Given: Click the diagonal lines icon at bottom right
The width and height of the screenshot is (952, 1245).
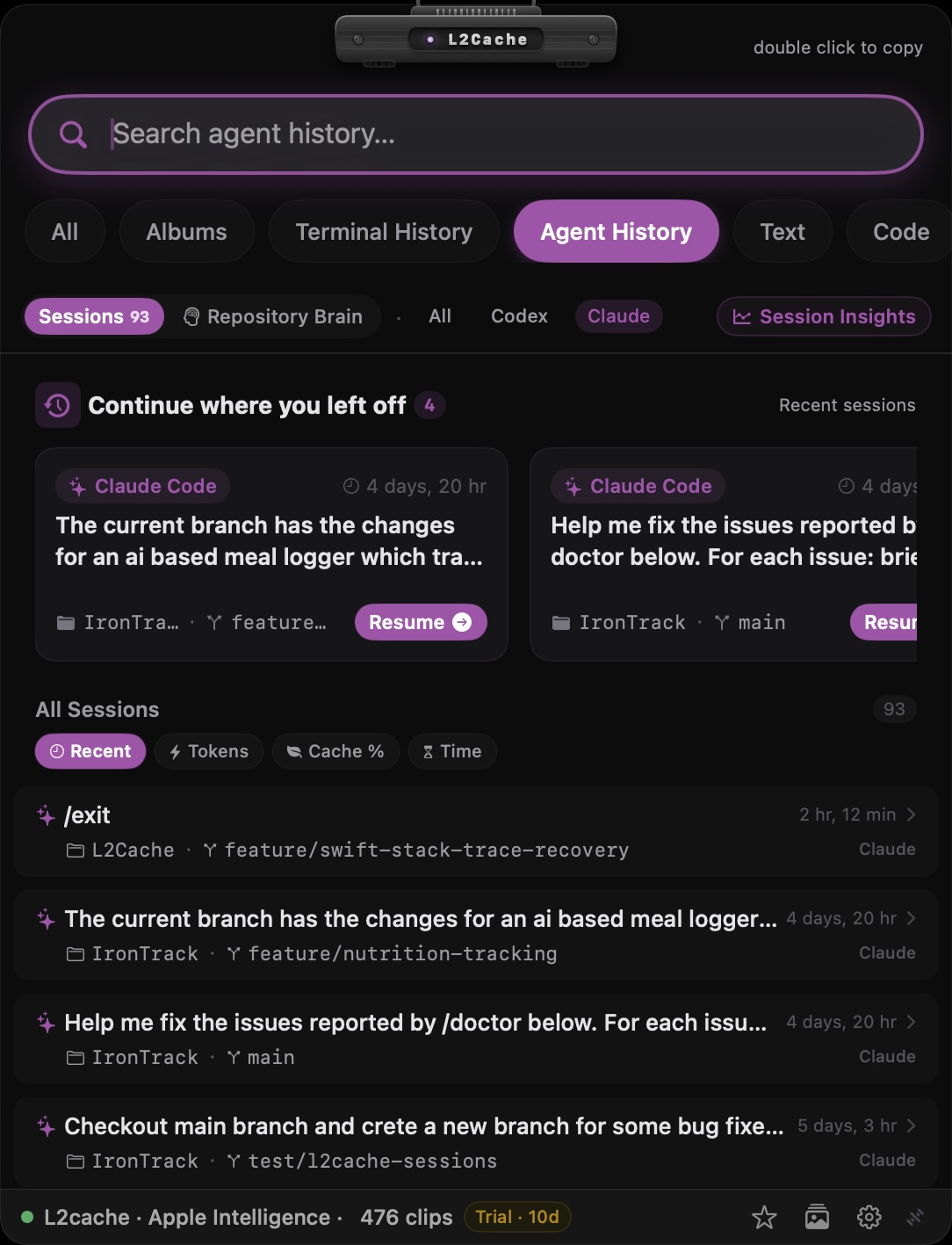Looking at the screenshot, I should coord(916,1217).
